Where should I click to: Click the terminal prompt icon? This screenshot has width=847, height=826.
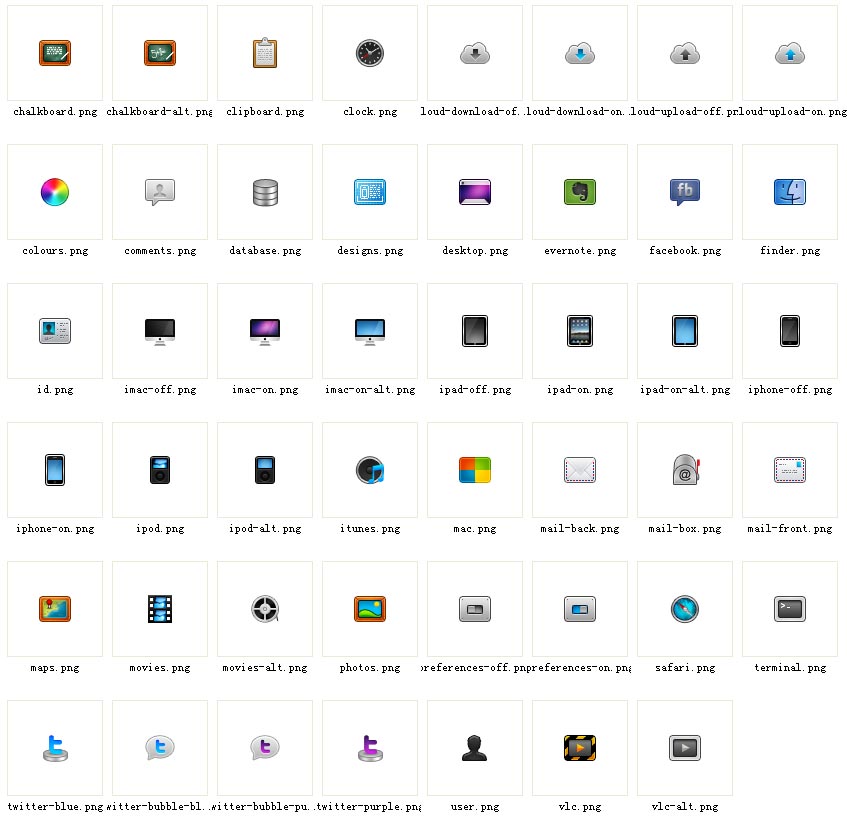[790, 609]
